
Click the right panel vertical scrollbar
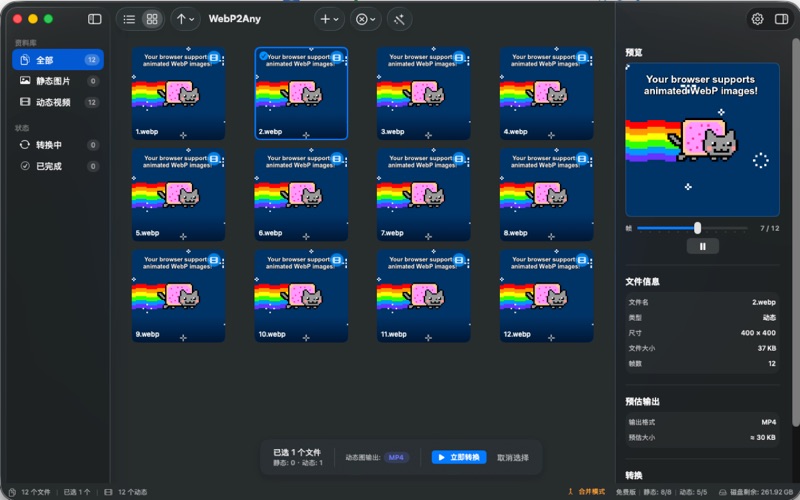click(x=795, y=232)
